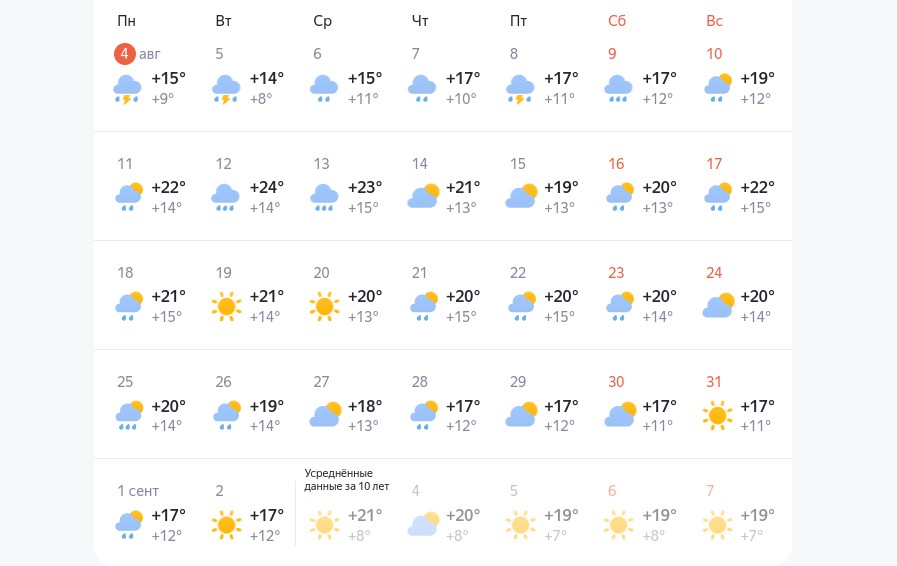Open the forecast for Saturday the 9th
This screenshot has width=897, height=566.
click(612, 54)
